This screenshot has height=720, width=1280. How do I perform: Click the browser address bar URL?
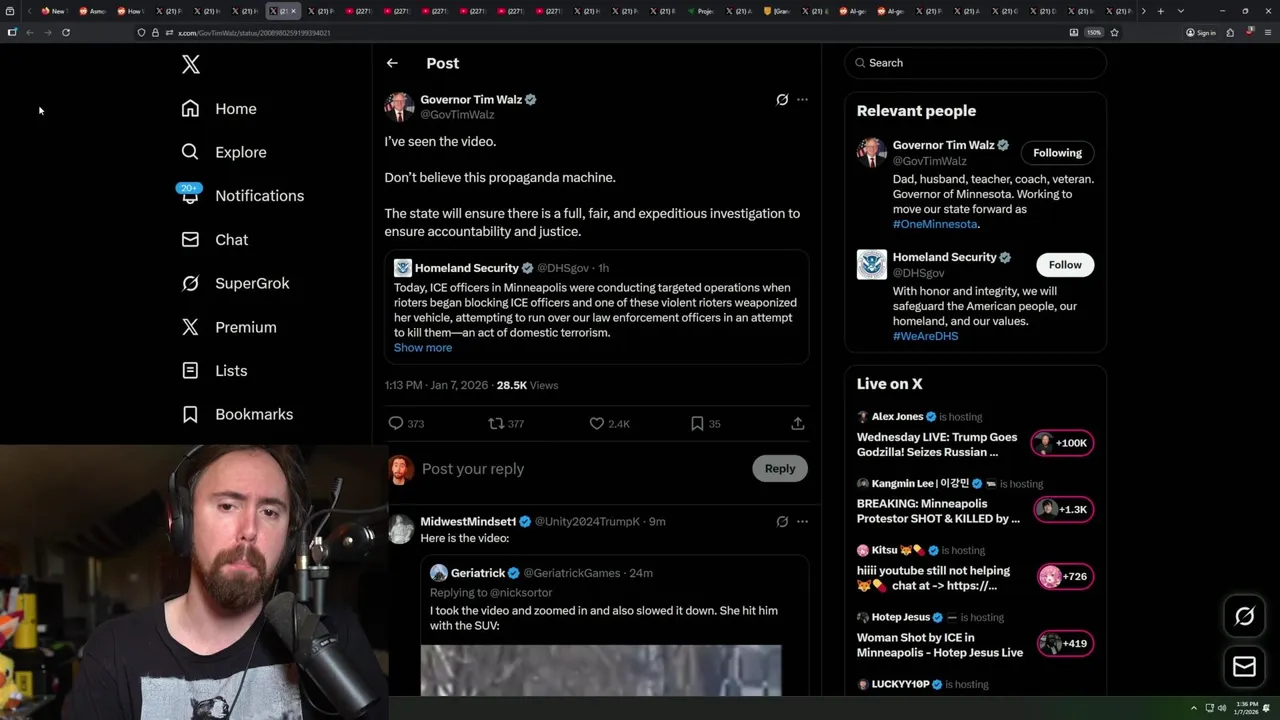(x=254, y=33)
